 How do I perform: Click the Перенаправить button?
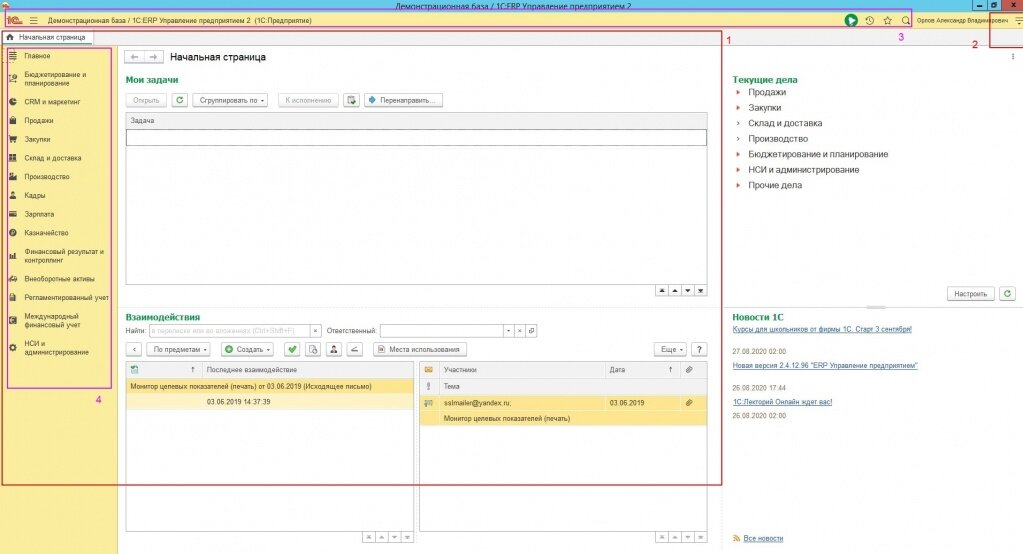click(403, 100)
